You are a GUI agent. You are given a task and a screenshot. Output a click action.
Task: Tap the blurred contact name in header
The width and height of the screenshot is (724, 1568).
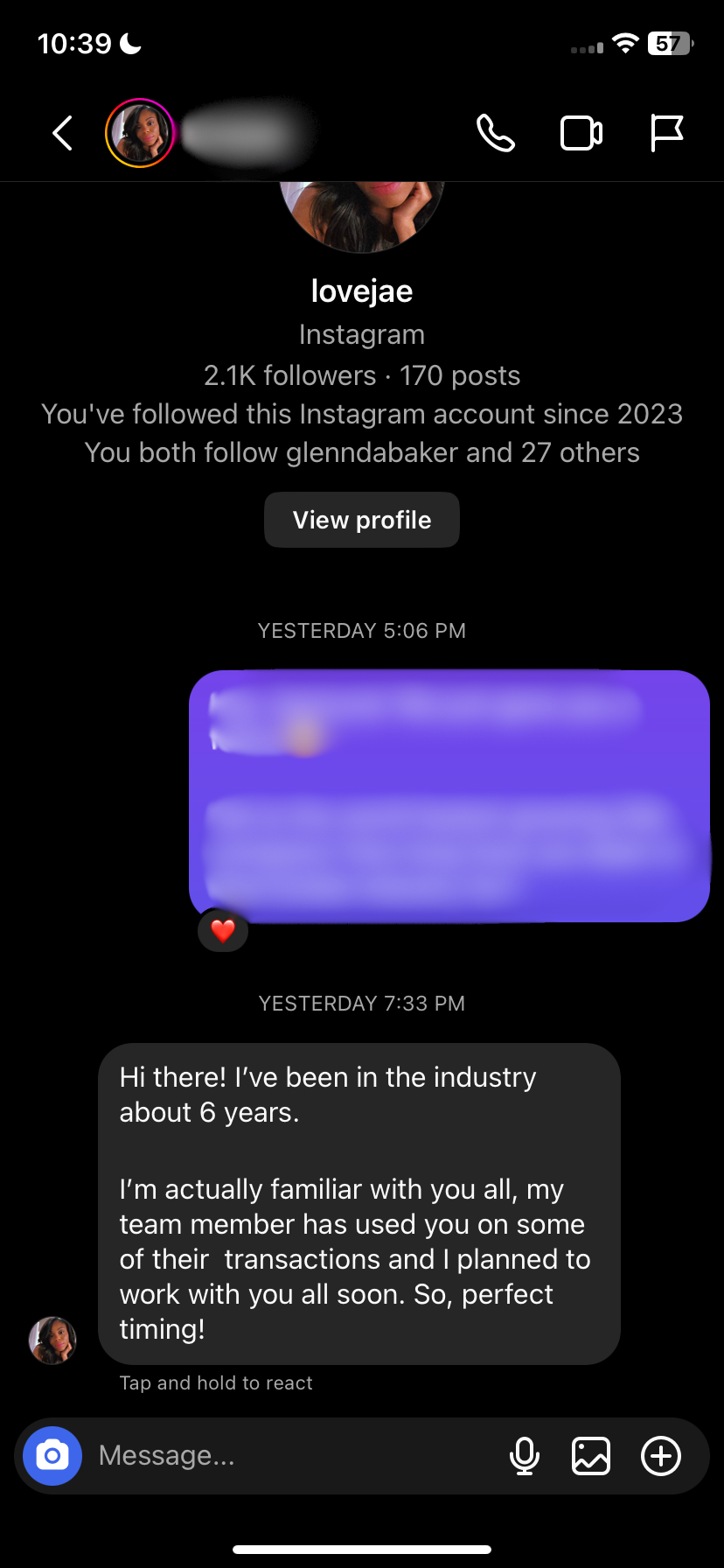[x=247, y=134]
